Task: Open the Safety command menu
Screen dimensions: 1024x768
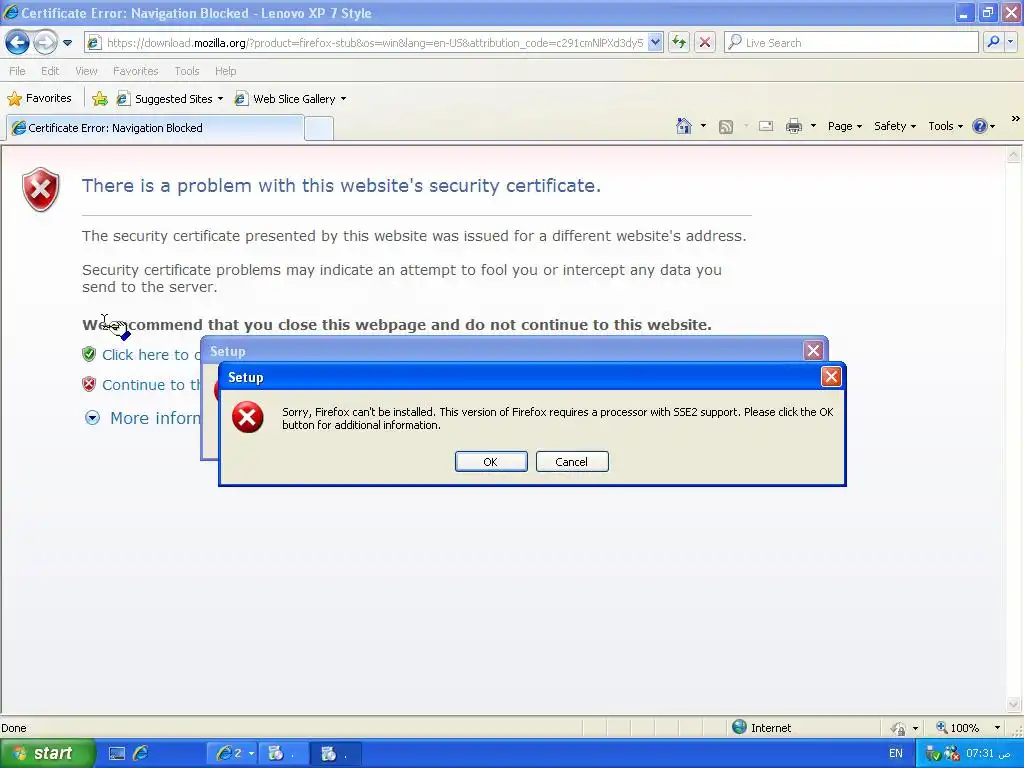Action: pyautogui.click(x=895, y=126)
